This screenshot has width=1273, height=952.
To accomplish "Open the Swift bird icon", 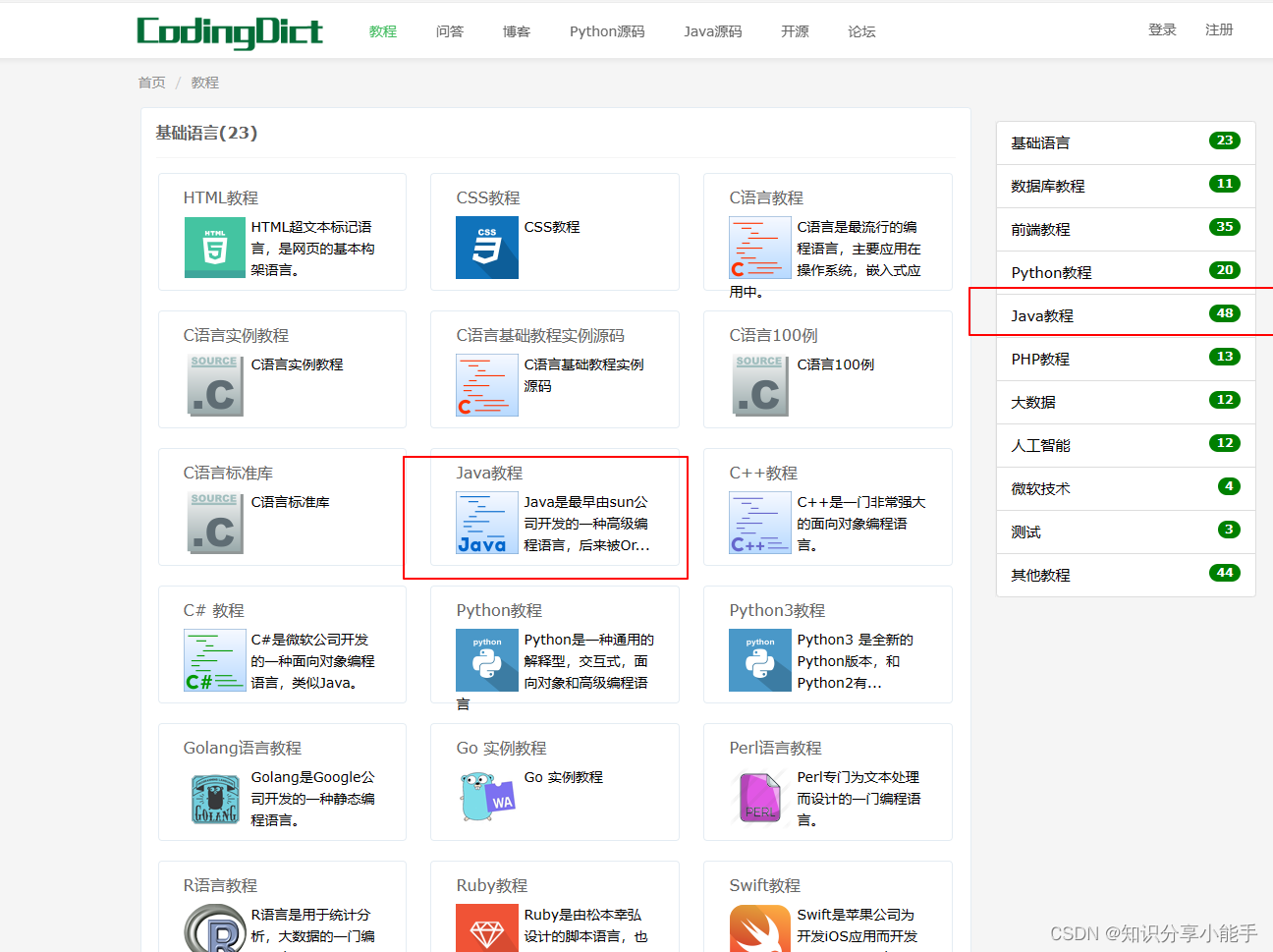I will click(x=760, y=929).
